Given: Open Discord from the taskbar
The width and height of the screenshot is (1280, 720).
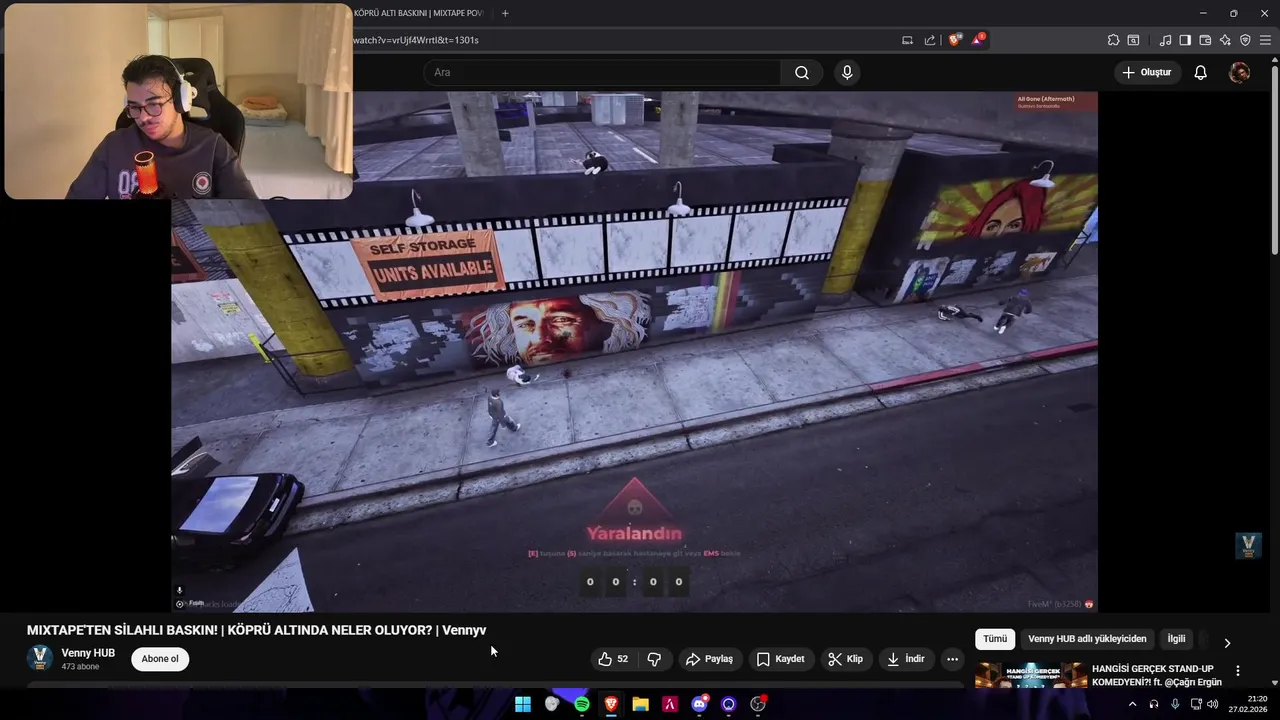Looking at the screenshot, I should [x=700, y=704].
